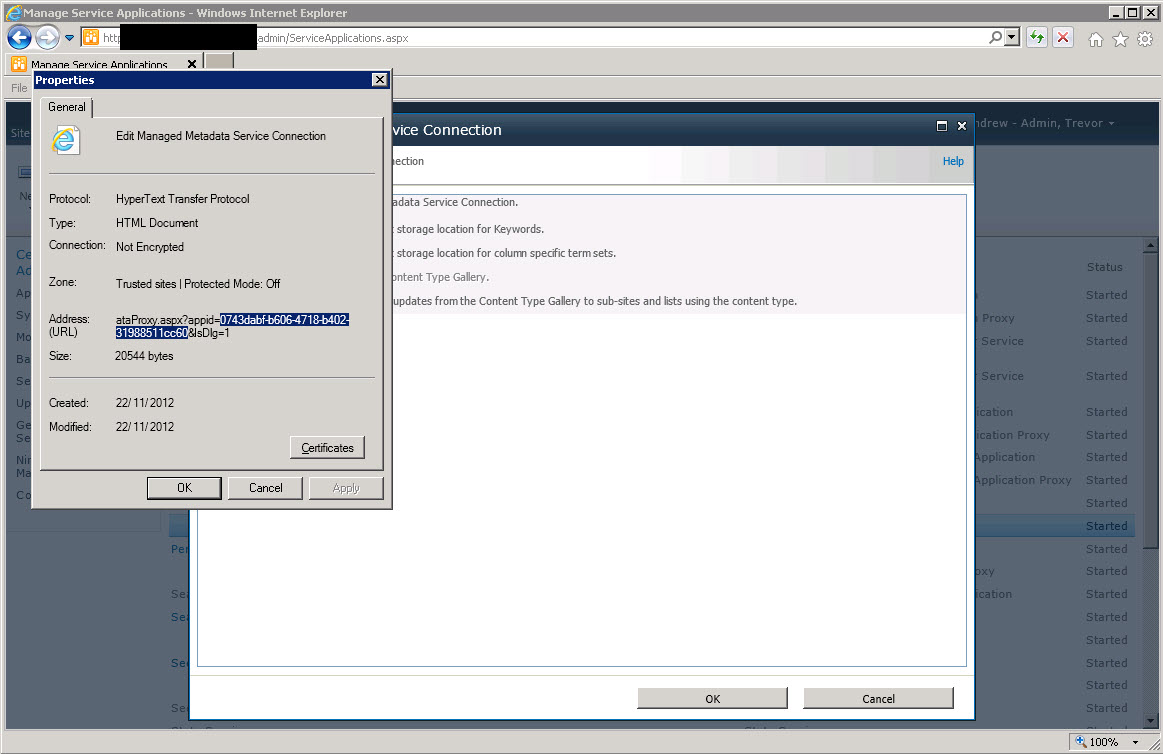Select the General tab in Properties
The width and height of the screenshot is (1163, 754).
pos(67,107)
